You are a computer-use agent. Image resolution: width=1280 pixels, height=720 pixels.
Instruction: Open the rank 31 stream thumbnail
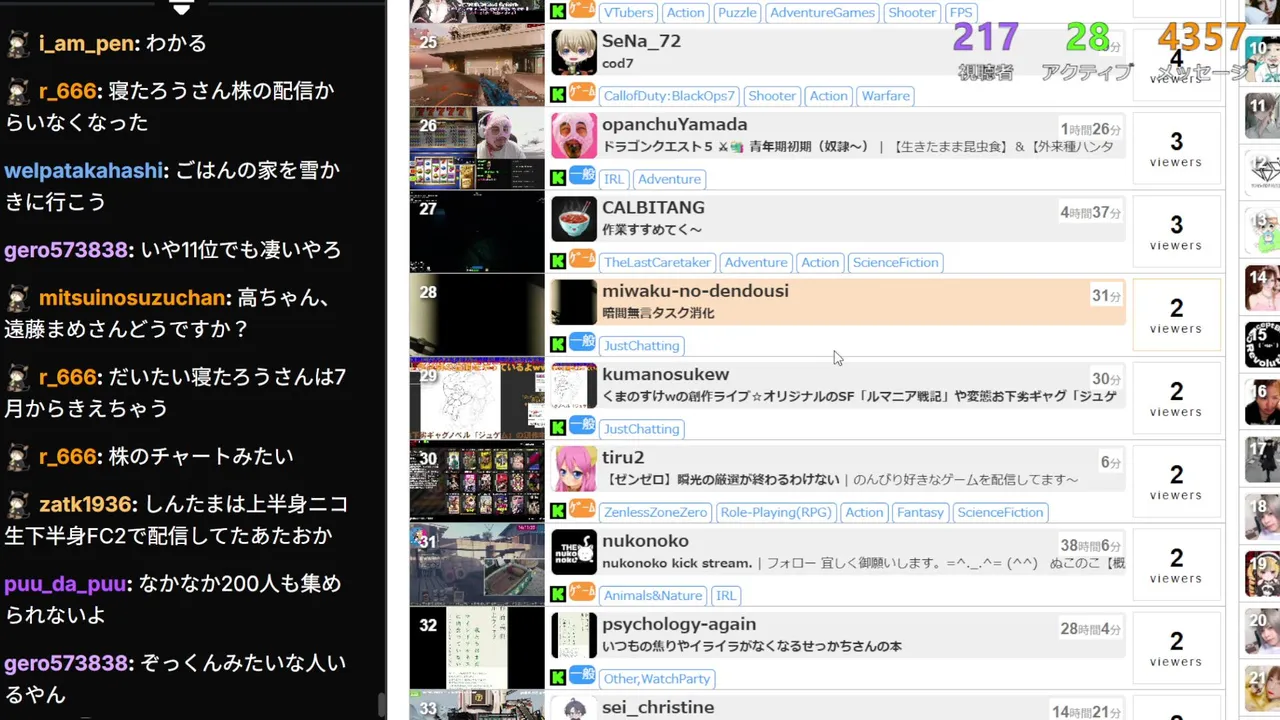477,563
